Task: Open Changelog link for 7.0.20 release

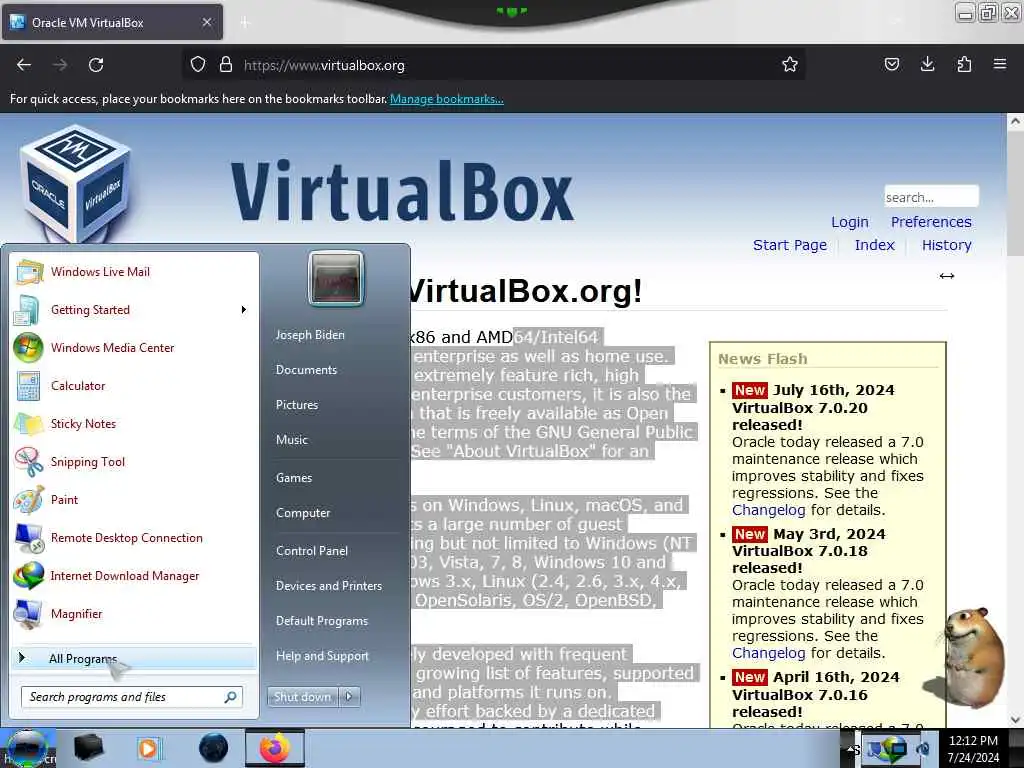Action: pos(768,510)
